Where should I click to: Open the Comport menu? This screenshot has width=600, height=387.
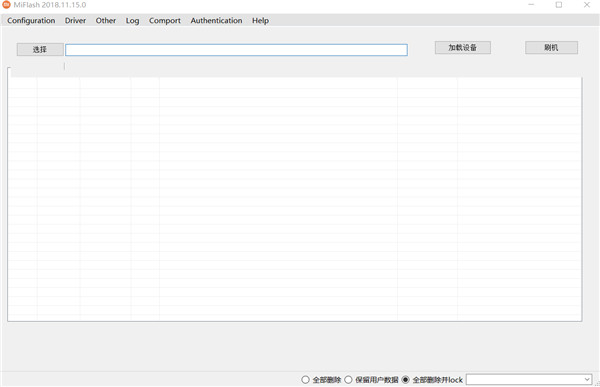coord(165,21)
